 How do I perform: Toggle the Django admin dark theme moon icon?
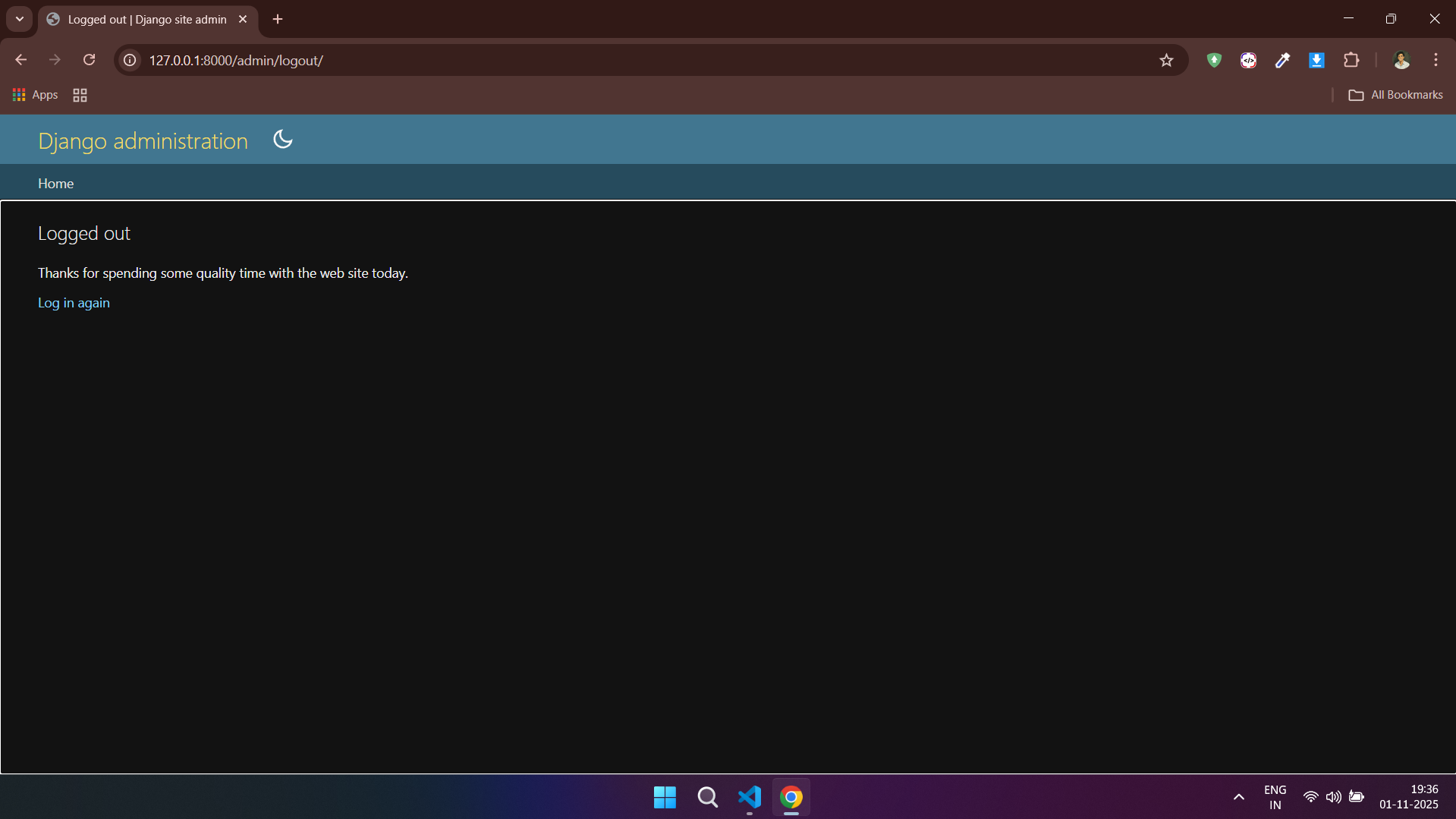(283, 140)
